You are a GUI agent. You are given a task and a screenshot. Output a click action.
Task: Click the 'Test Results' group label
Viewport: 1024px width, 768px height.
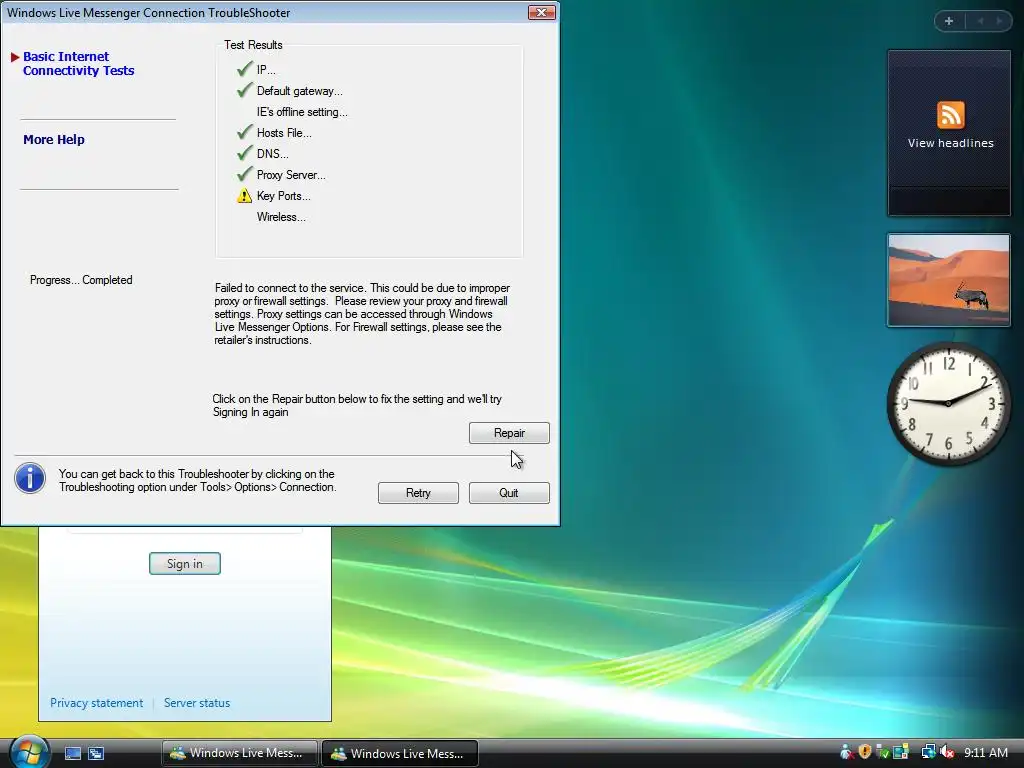[253, 44]
